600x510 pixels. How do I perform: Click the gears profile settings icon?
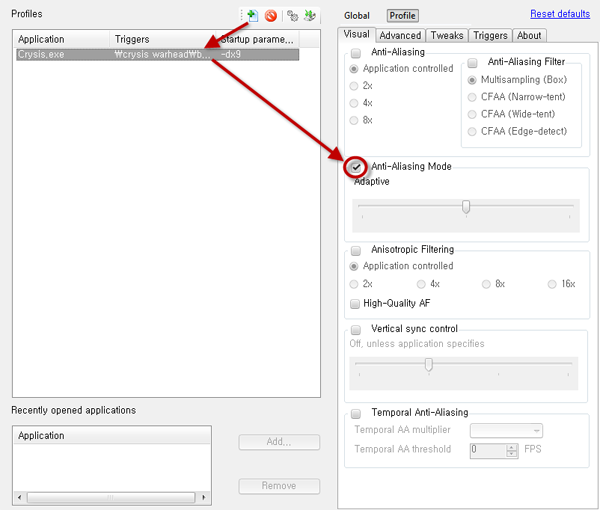pos(293,16)
